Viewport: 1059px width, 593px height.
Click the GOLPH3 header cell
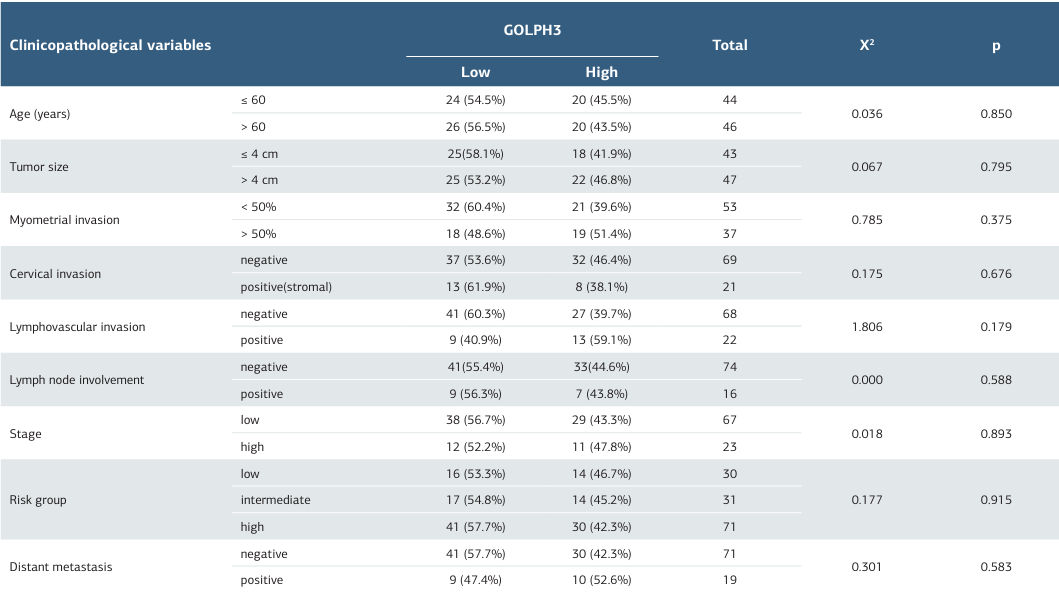(x=531, y=30)
